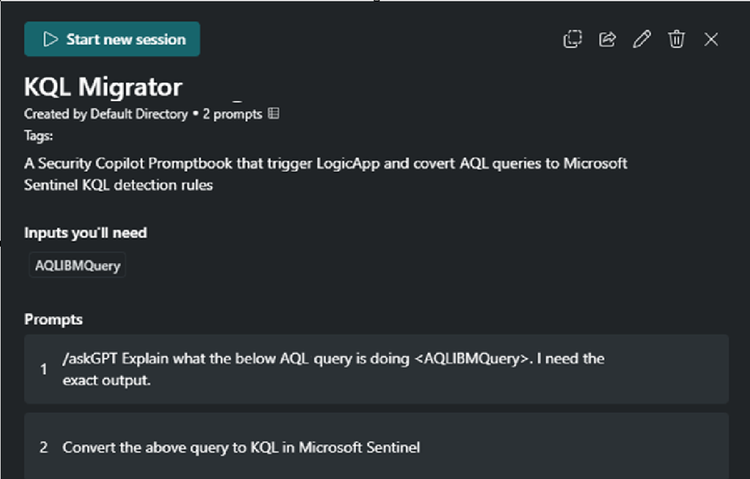The width and height of the screenshot is (750, 479).
Task: Click the promptbook description text
Action: click(325, 173)
